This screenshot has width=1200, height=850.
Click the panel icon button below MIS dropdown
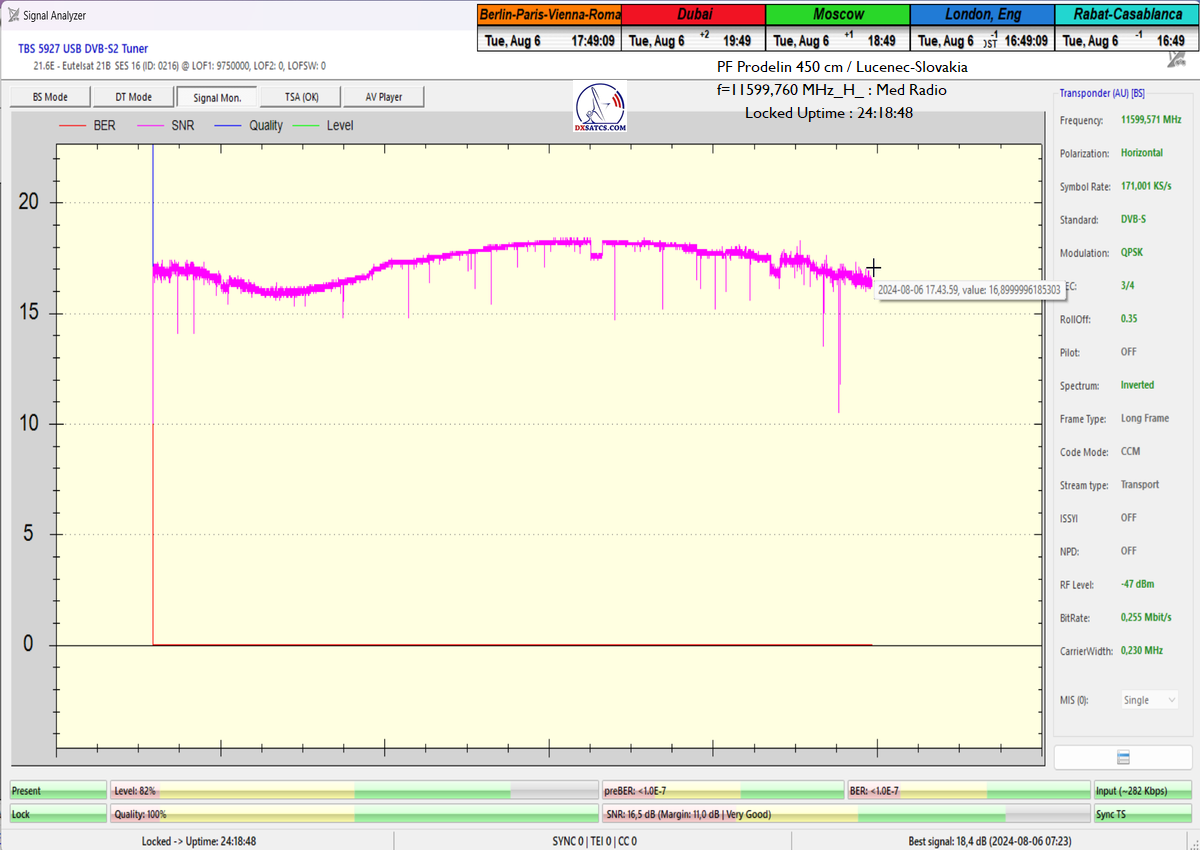(1123, 758)
